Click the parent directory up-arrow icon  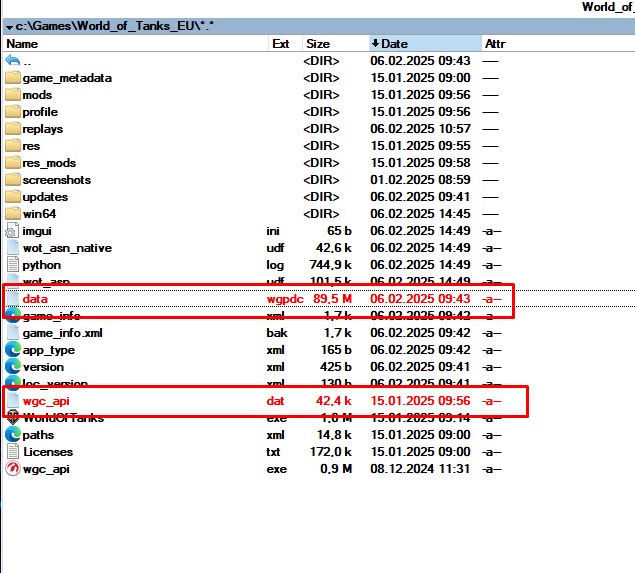click(x=13, y=61)
